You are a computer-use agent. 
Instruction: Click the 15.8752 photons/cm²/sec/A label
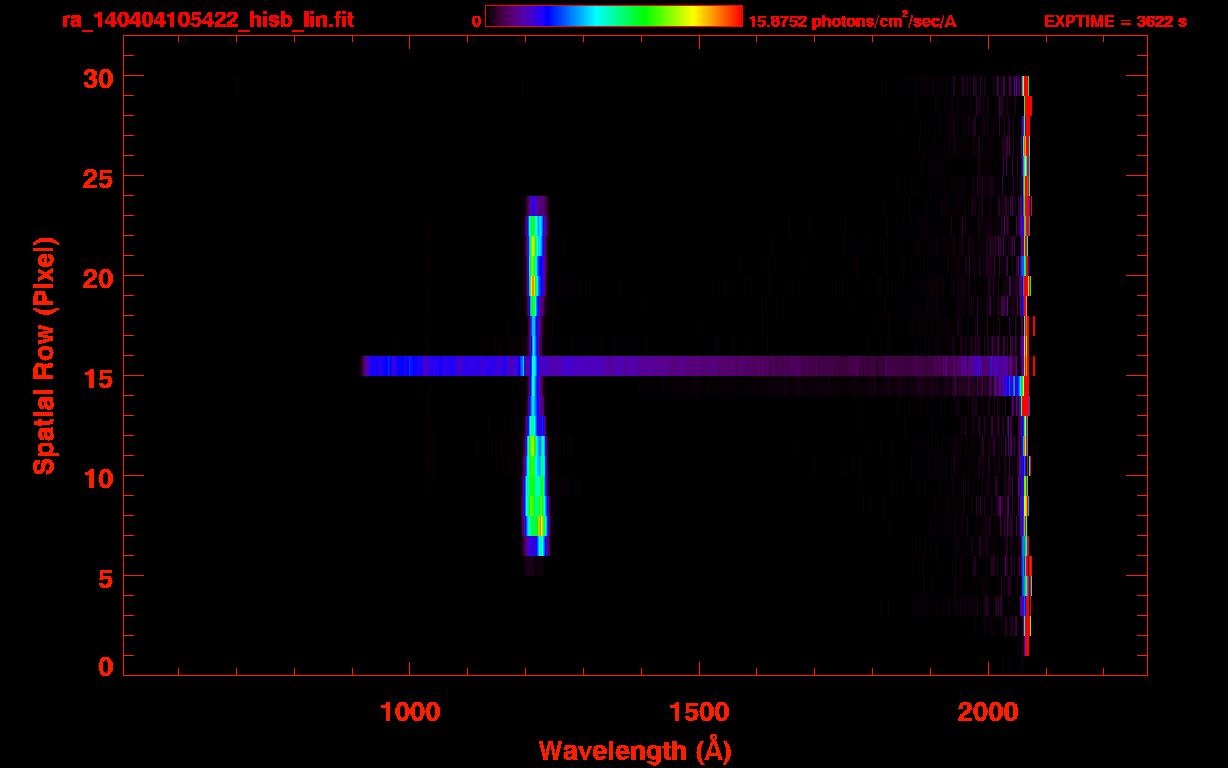pyautogui.click(x=852, y=21)
